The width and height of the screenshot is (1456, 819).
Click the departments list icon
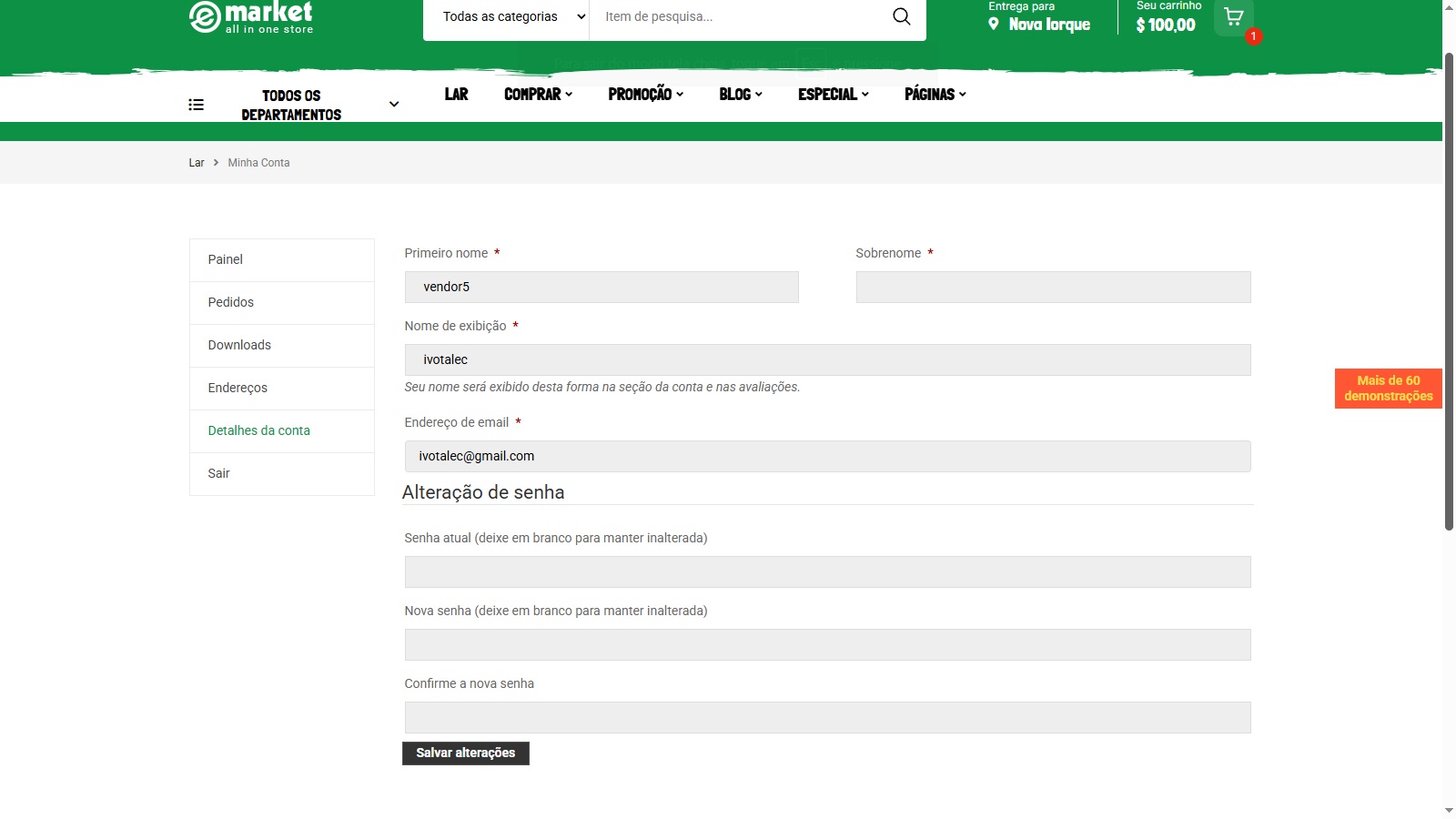click(x=196, y=105)
